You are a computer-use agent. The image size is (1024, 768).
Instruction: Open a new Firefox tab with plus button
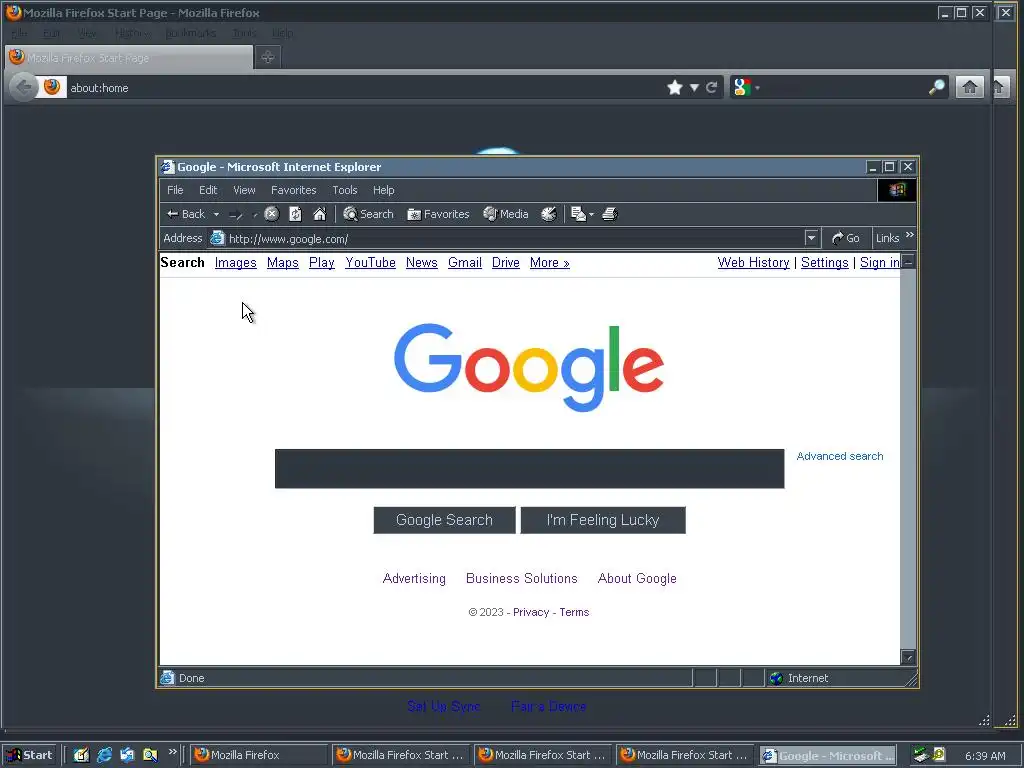click(268, 57)
